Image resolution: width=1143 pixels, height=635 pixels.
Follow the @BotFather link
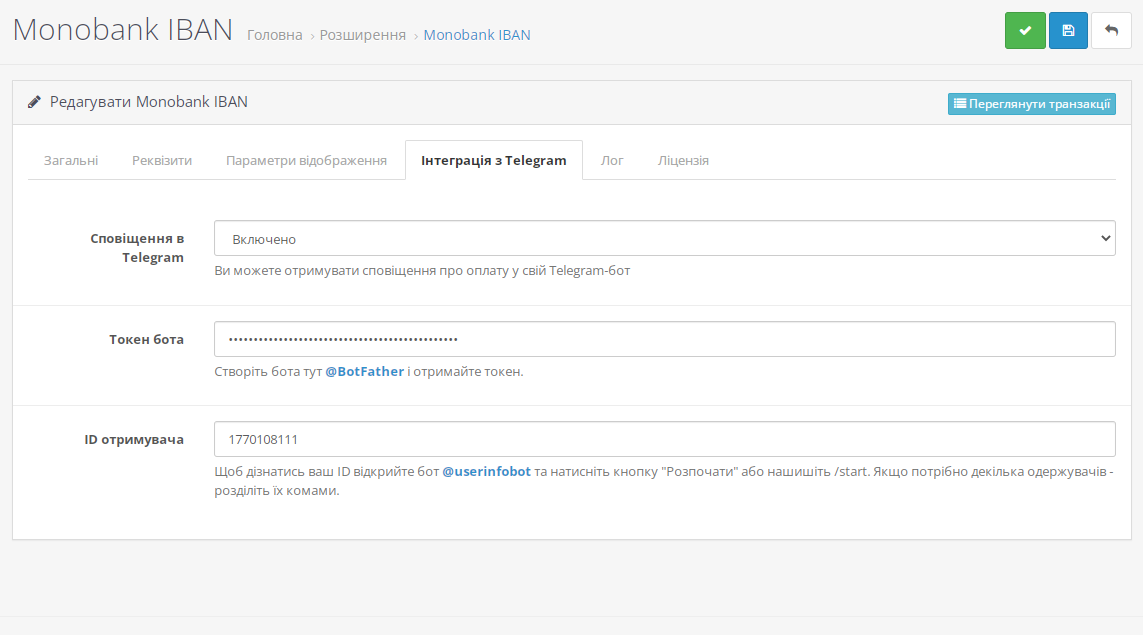[x=364, y=372]
